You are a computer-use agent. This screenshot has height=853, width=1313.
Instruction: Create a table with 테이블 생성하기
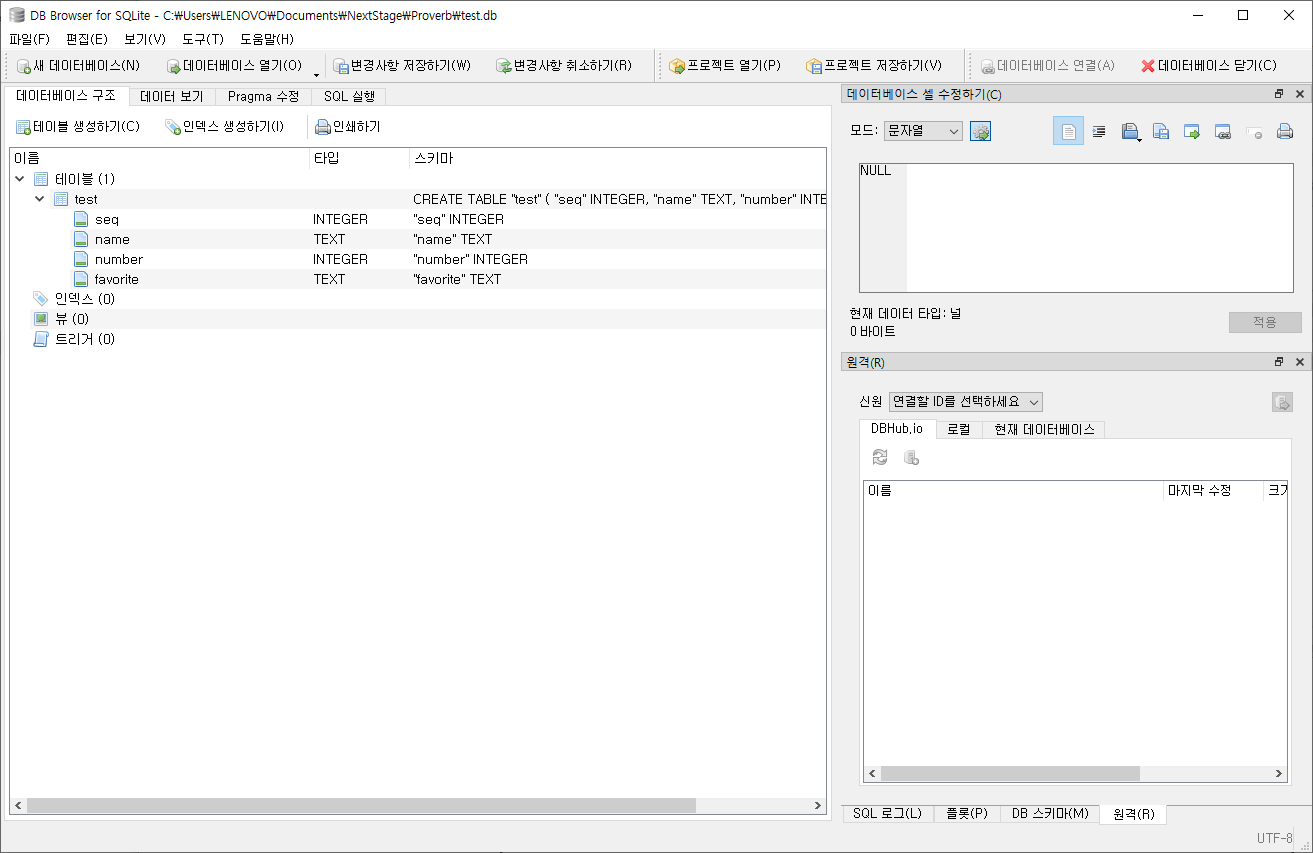(x=77, y=127)
